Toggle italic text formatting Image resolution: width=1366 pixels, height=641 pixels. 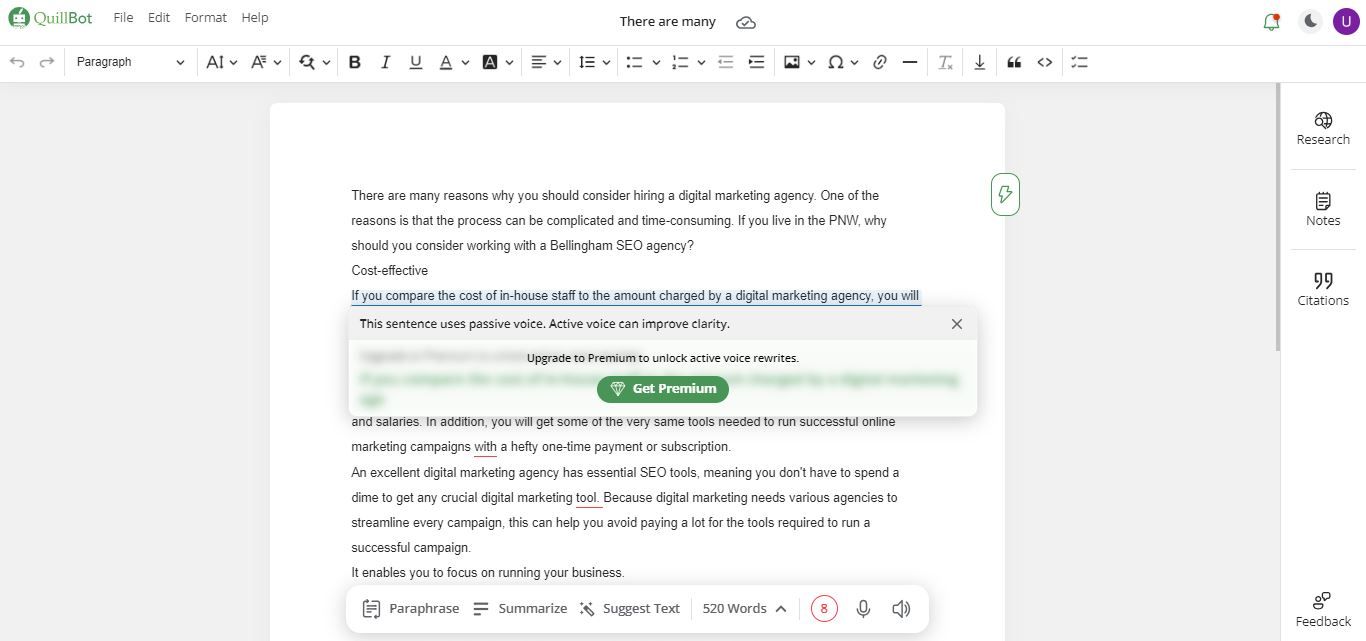coord(385,62)
